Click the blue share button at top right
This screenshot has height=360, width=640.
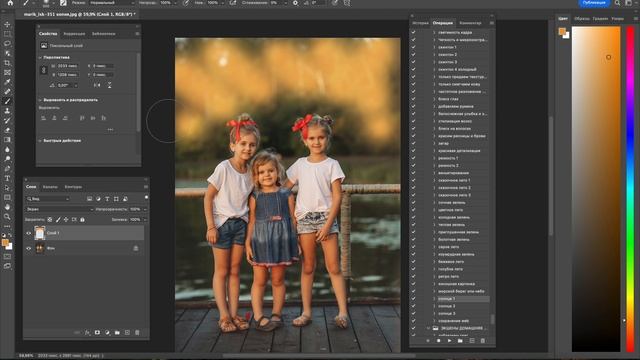point(594,3)
